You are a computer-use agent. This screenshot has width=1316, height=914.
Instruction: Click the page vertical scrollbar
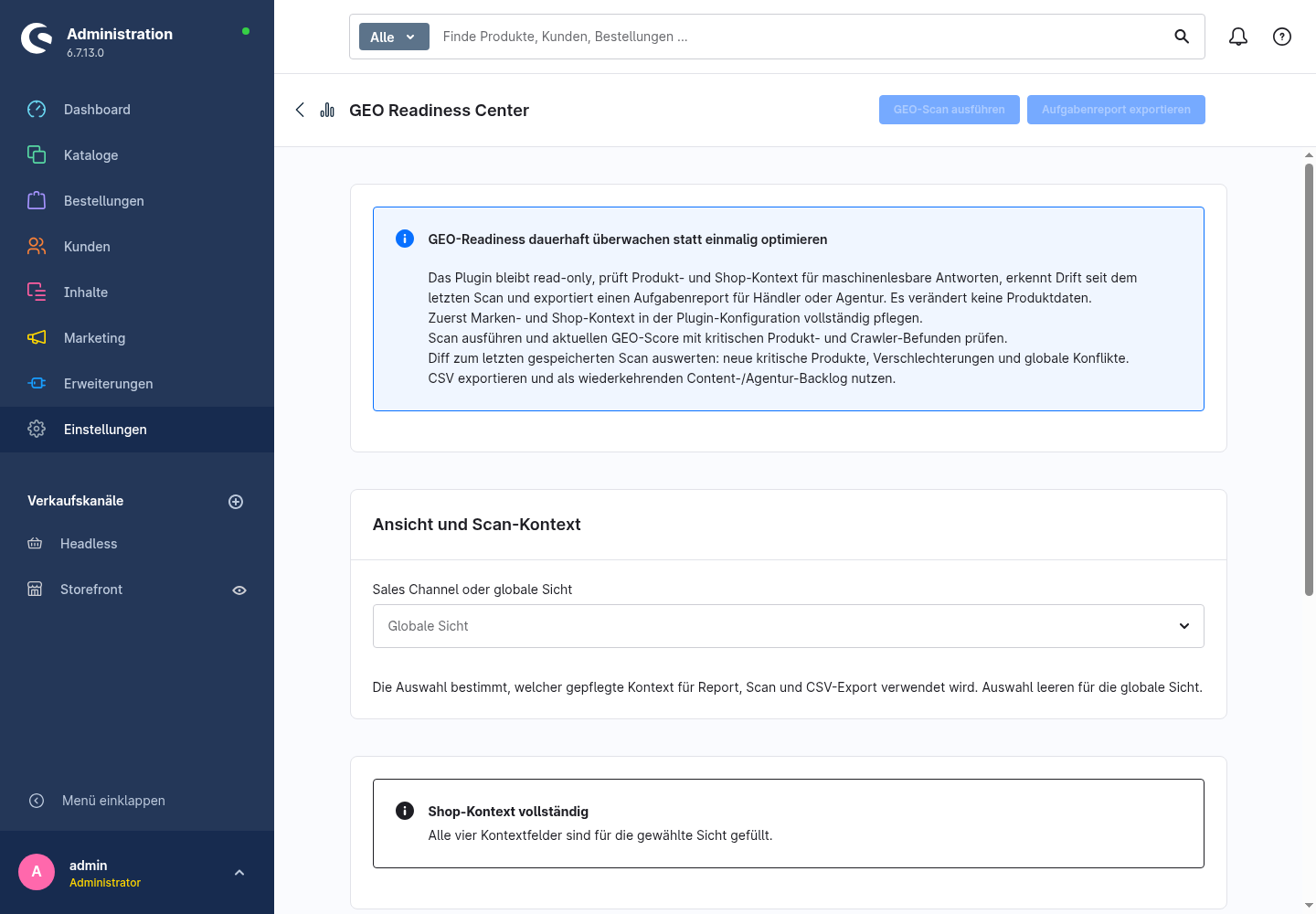tap(1309, 379)
